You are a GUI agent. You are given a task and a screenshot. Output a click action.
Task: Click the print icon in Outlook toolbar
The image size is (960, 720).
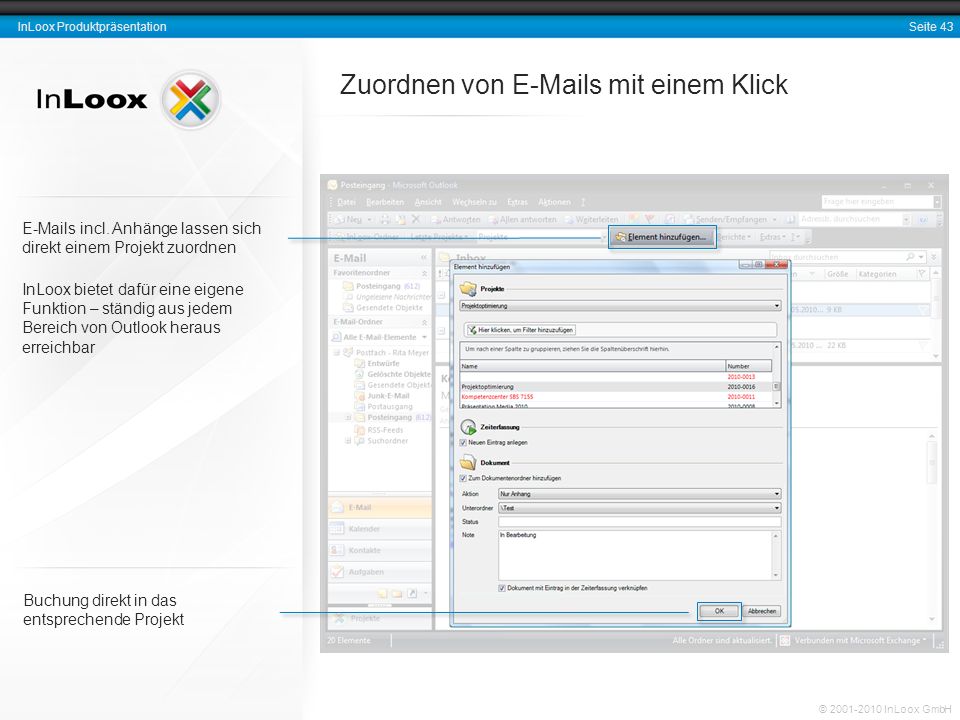(386, 219)
